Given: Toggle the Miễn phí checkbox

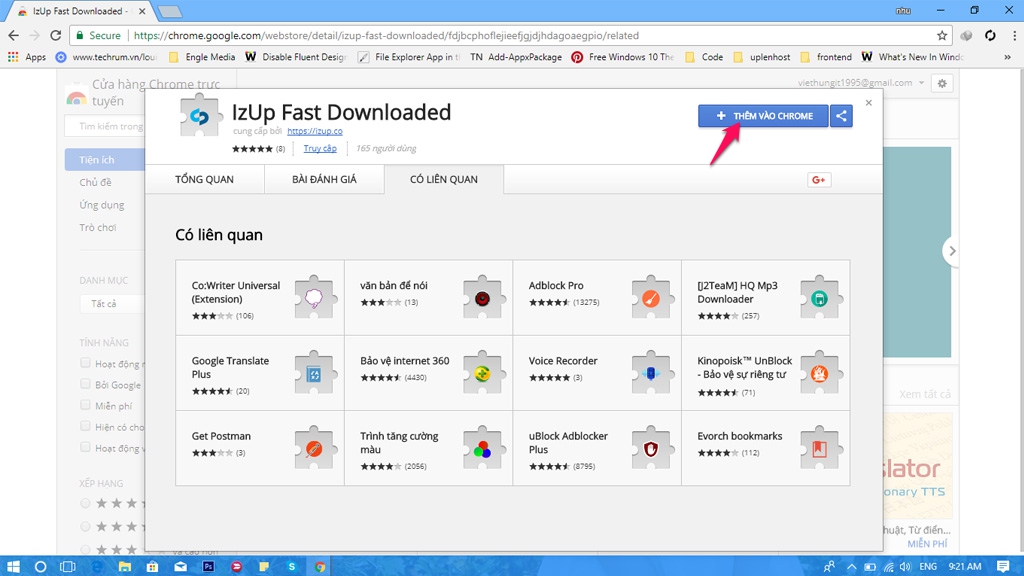Looking at the screenshot, I should coord(85,405).
